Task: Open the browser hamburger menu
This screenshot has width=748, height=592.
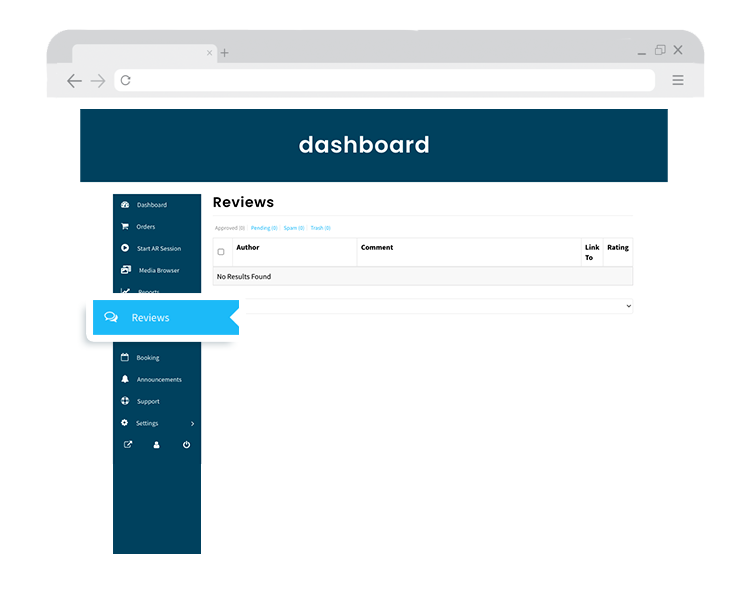Action: point(678,80)
